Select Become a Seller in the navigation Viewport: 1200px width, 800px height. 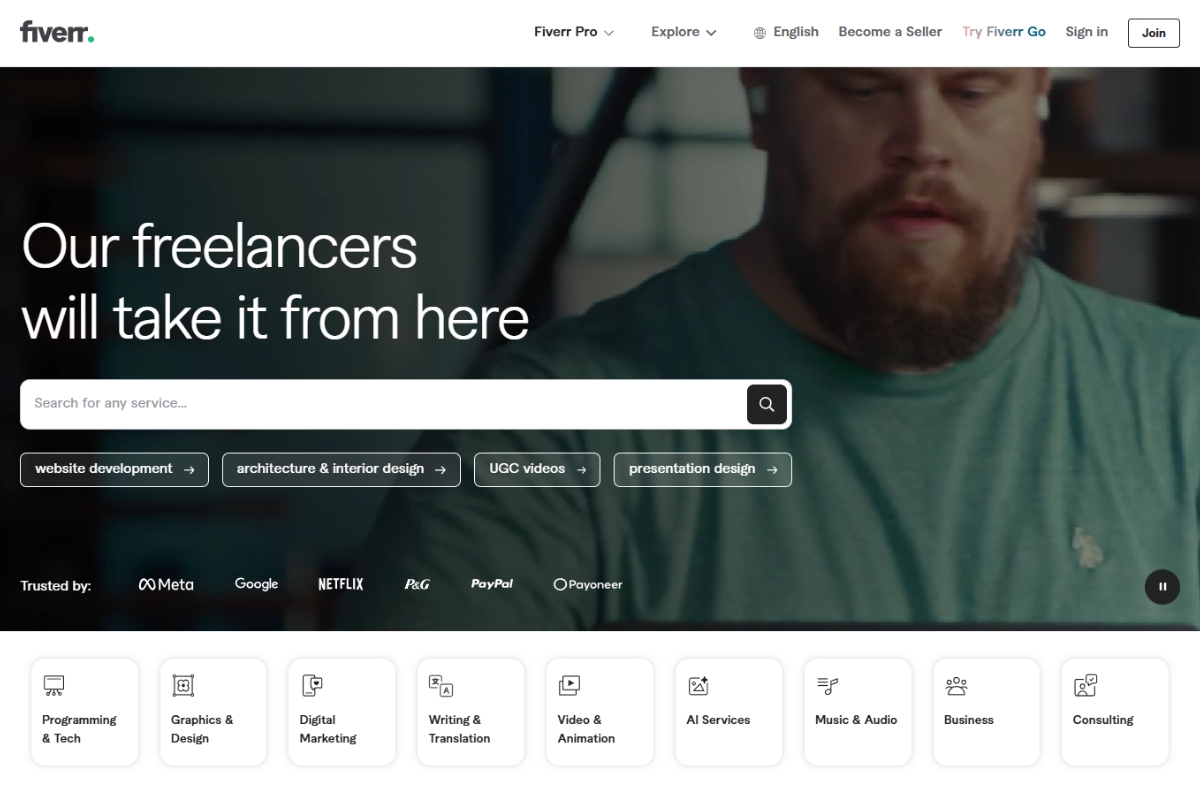(x=890, y=32)
